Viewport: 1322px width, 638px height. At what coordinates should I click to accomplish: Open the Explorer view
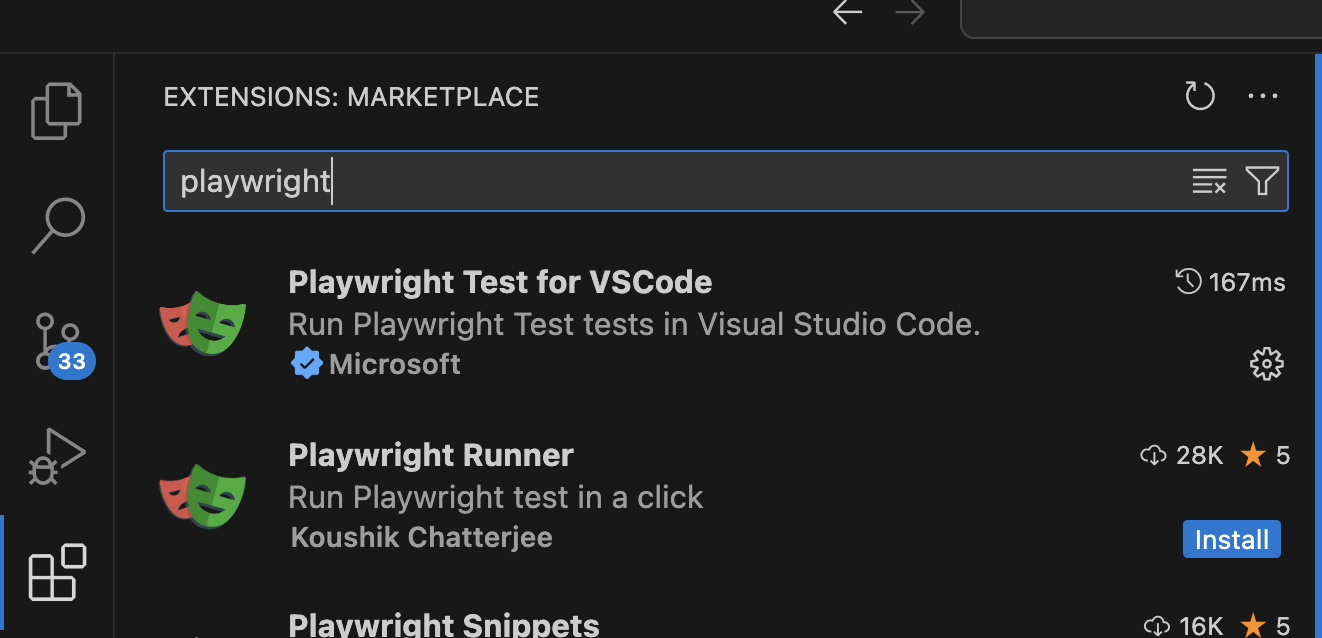(56, 110)
